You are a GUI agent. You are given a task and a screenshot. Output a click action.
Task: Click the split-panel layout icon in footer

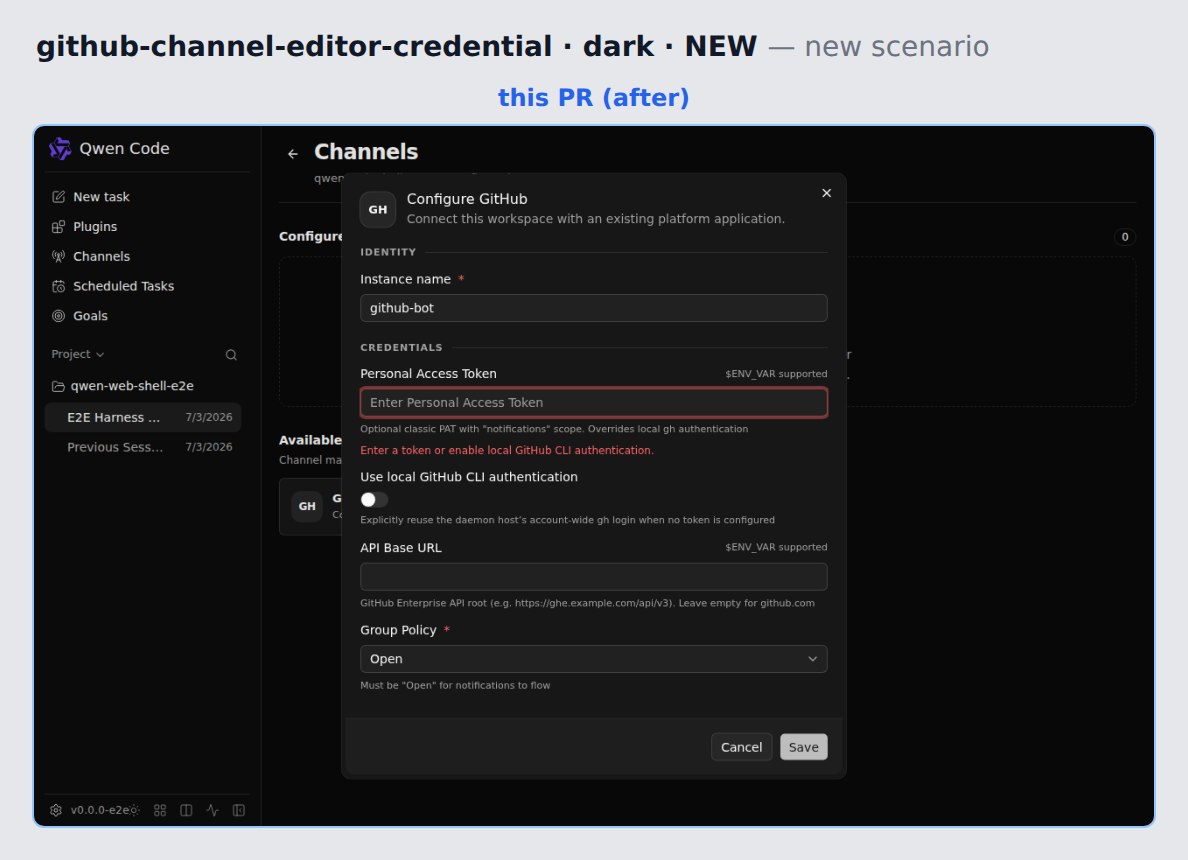[186, 810]
